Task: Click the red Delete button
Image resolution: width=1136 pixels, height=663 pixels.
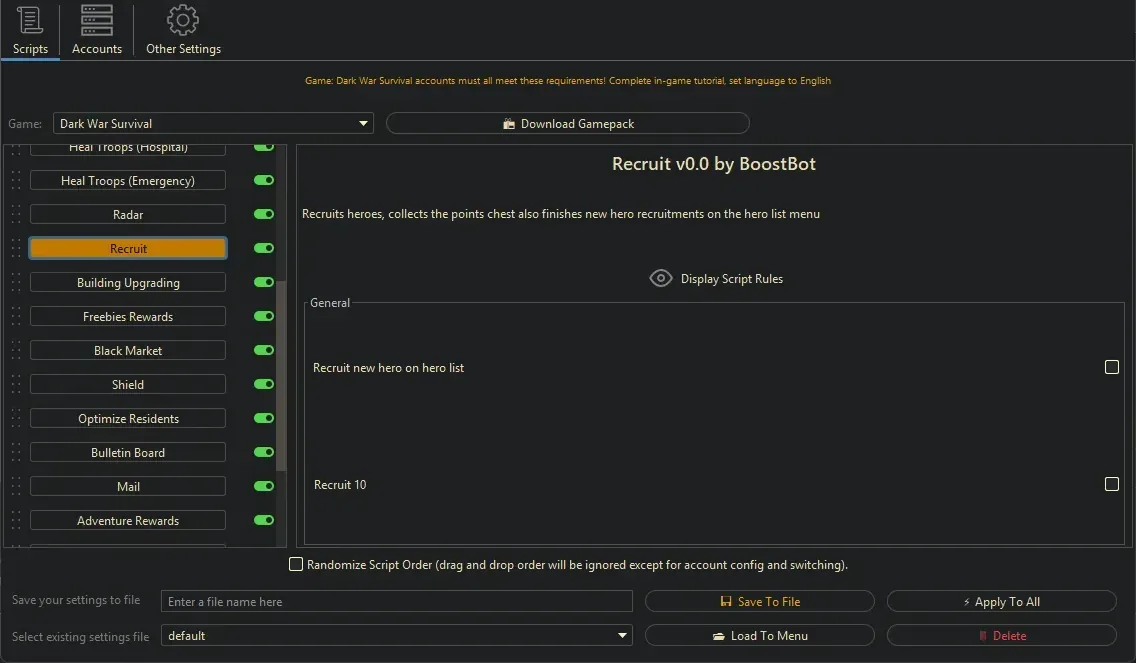Action: pyautogui.click(x=1001, y=635)
